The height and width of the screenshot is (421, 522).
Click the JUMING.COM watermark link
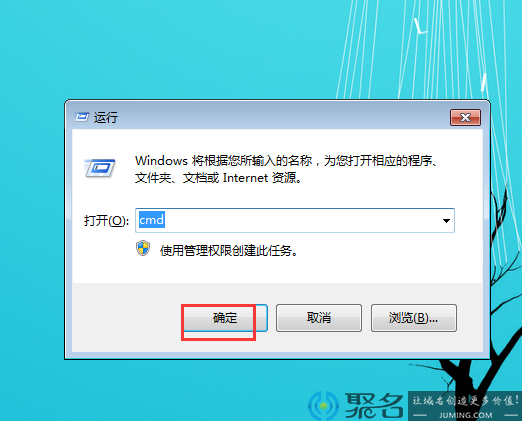pyautogui.click(x=466, y=415)
